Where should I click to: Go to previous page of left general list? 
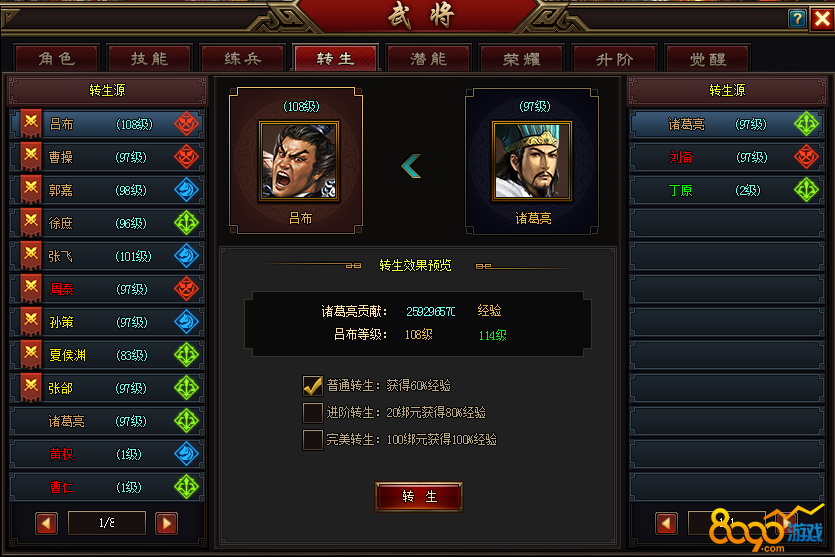click(x=46, y=523)
